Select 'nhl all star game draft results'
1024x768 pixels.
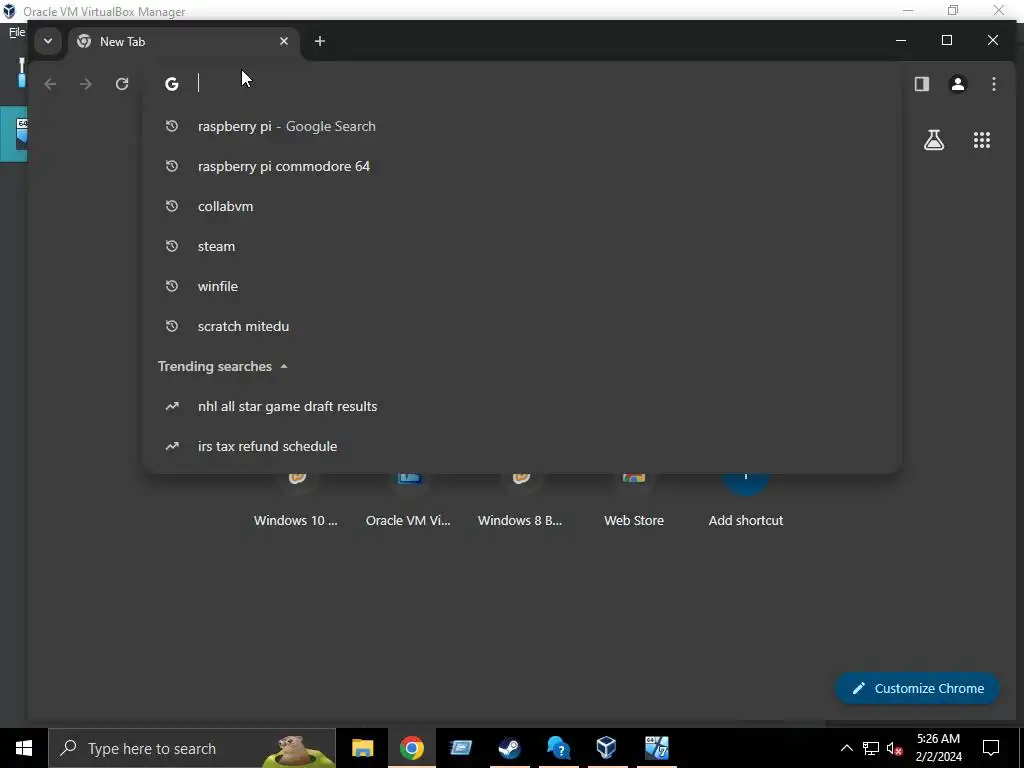(522, 406)
